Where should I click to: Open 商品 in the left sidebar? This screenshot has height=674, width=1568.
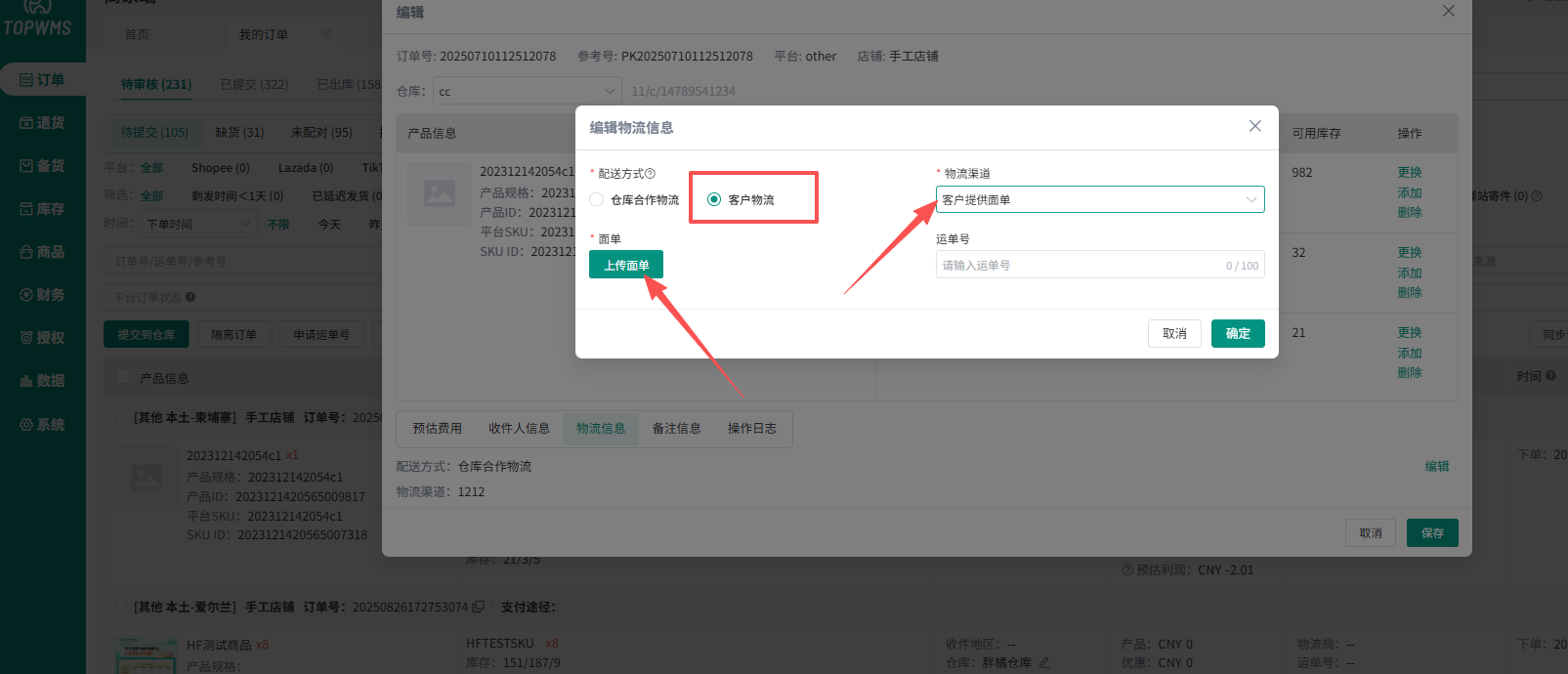coord(42,251)
